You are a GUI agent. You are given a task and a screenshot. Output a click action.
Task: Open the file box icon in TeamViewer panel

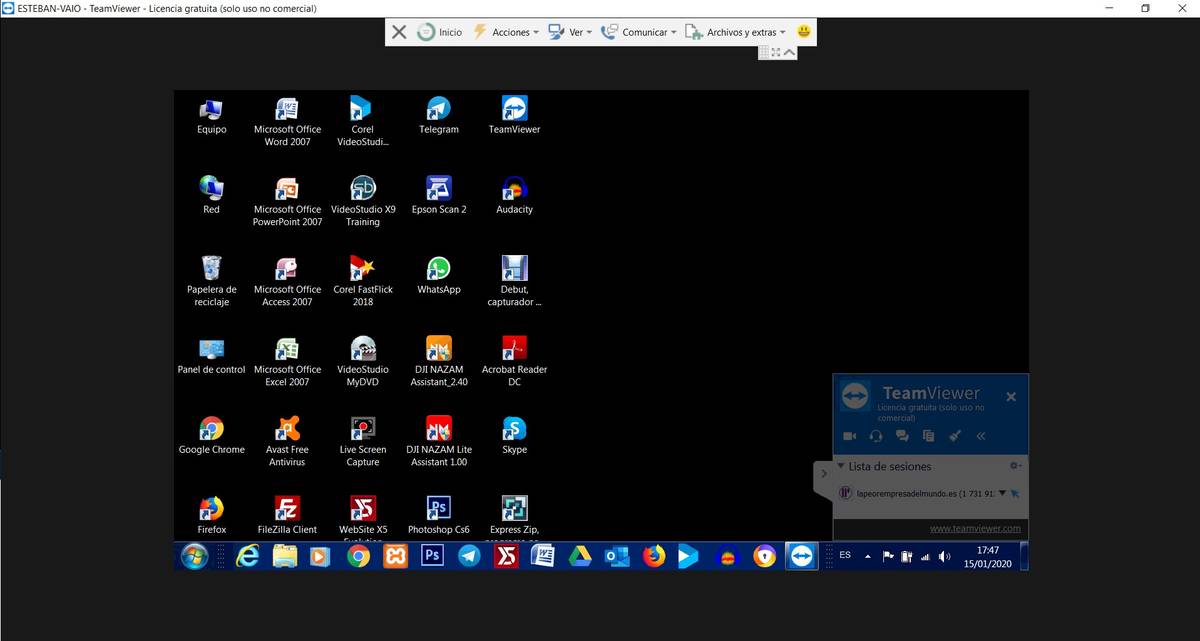(928, 436)
